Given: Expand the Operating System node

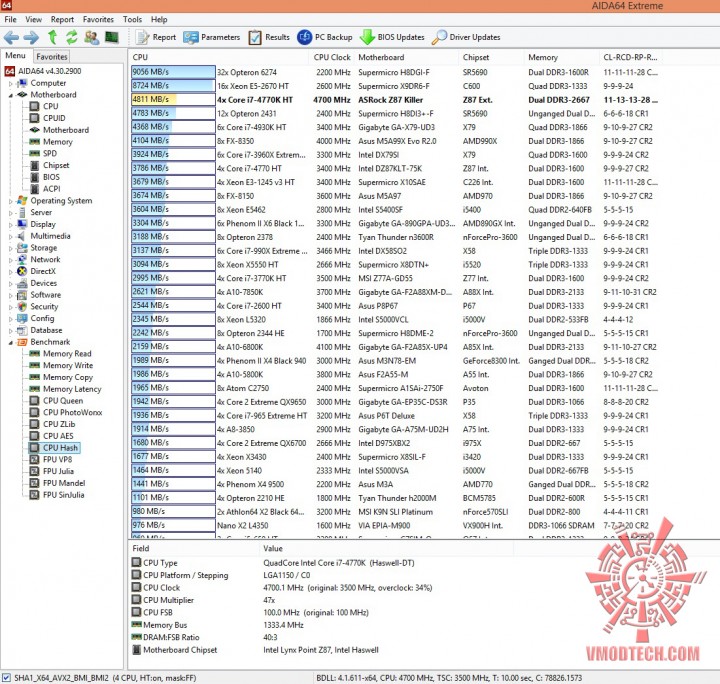Looking at the screenshot, I should (11, 201).
